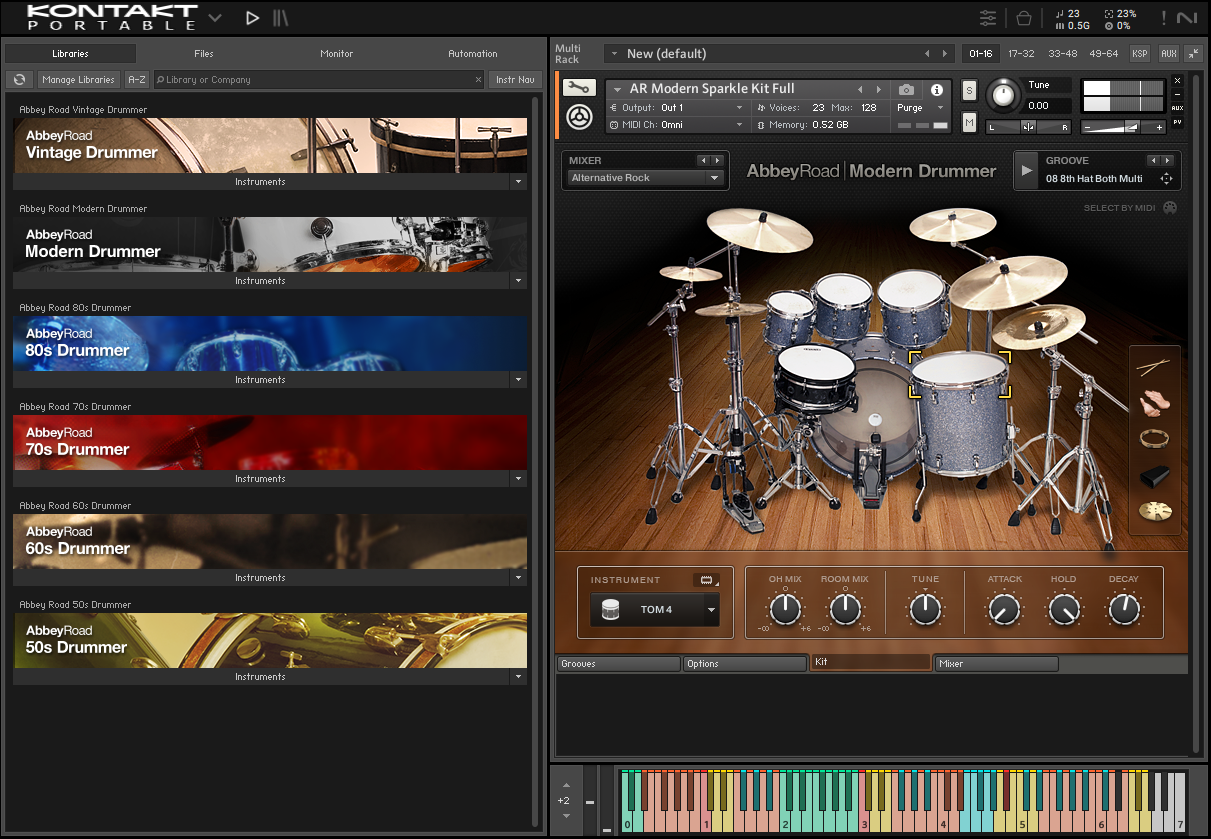Click the Instr Nav button
1211x839 pixels.
[x=515, y=80]
